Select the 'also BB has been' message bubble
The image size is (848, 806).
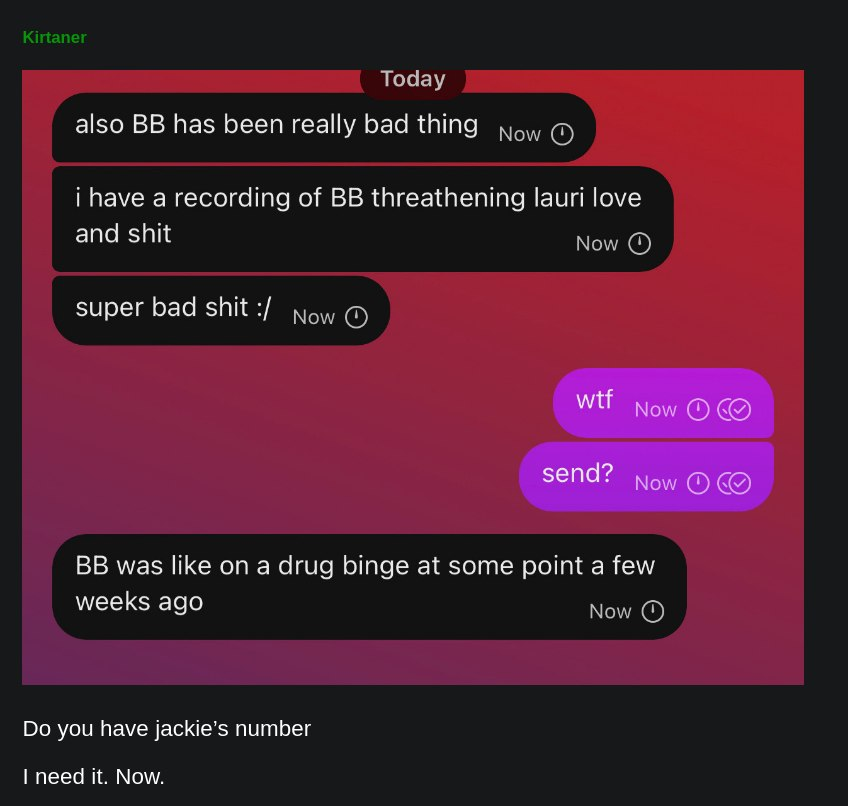point(323,127)
